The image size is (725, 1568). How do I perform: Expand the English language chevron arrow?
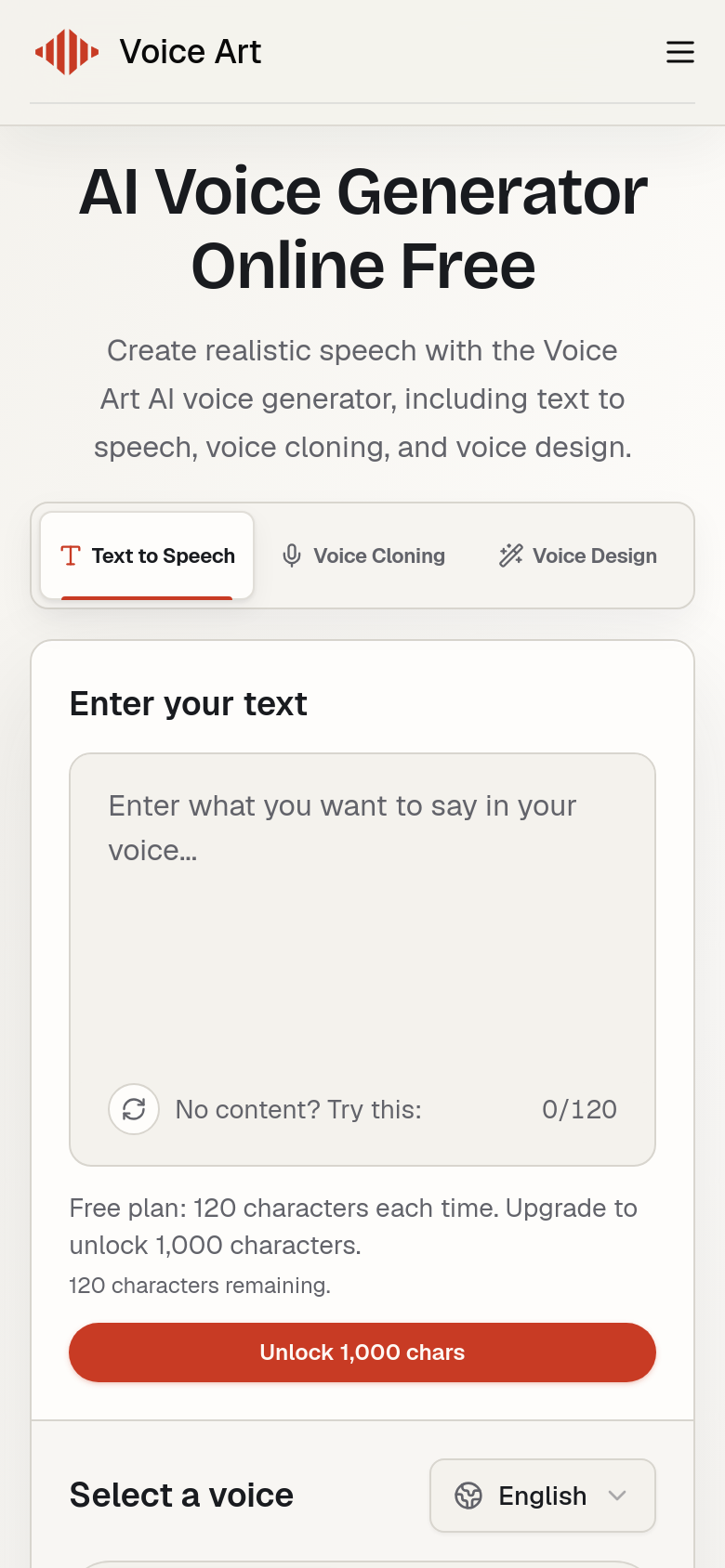click(x=617, y=1496)
